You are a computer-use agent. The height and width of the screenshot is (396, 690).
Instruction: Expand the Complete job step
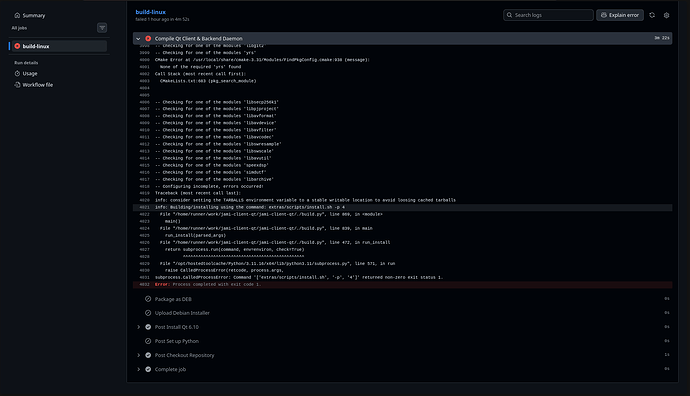click(139, 369)
